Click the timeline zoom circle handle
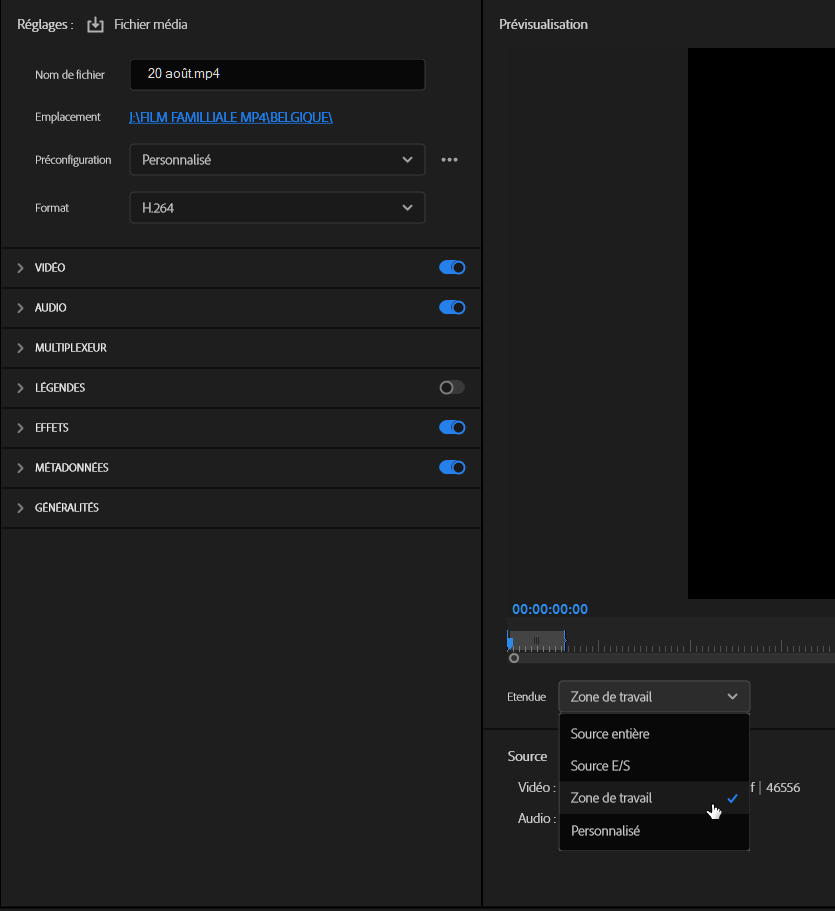The width and height of the screenshot is (835, 911). point(514,658)
